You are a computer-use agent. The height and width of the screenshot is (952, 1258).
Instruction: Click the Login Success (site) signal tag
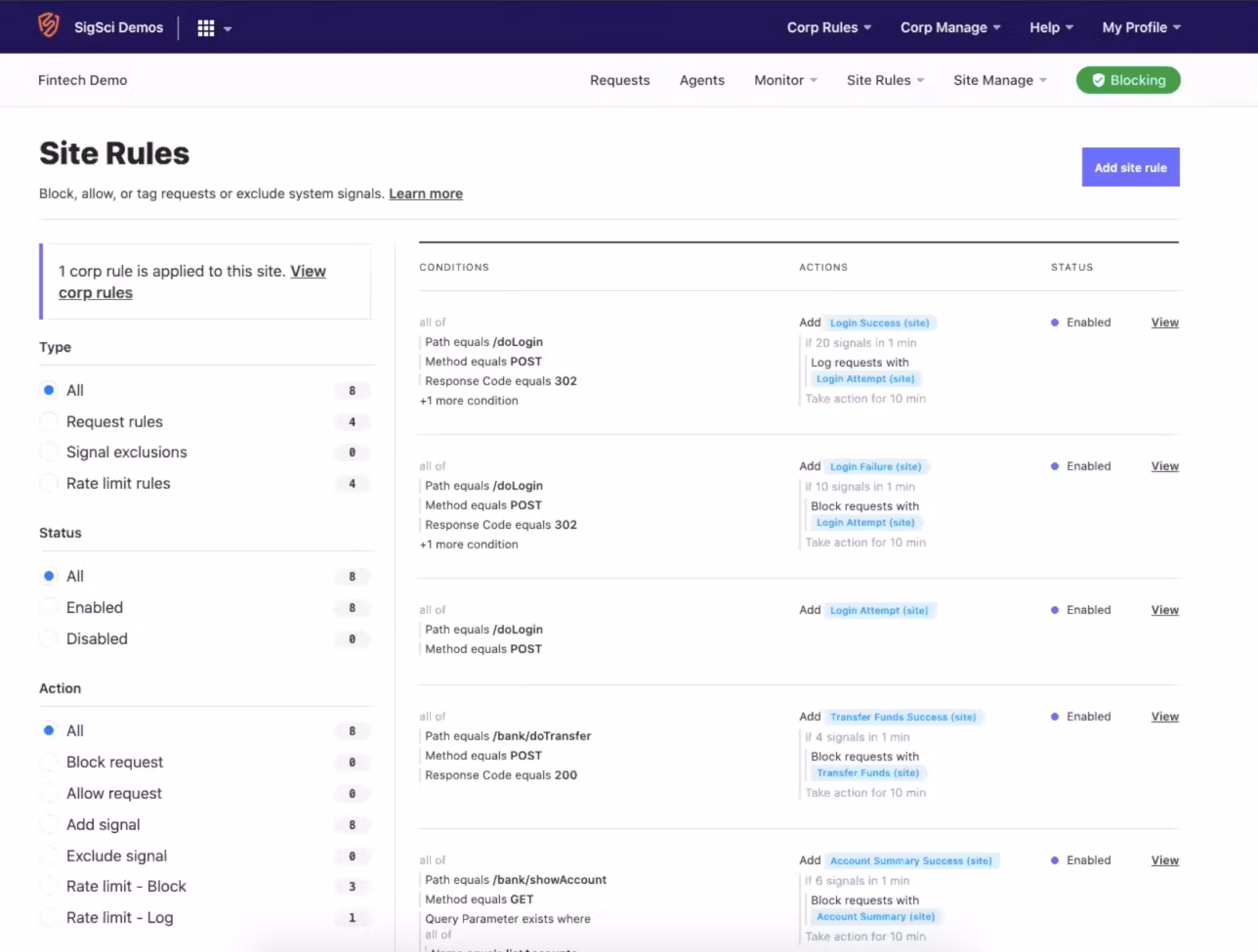(879, 323)
